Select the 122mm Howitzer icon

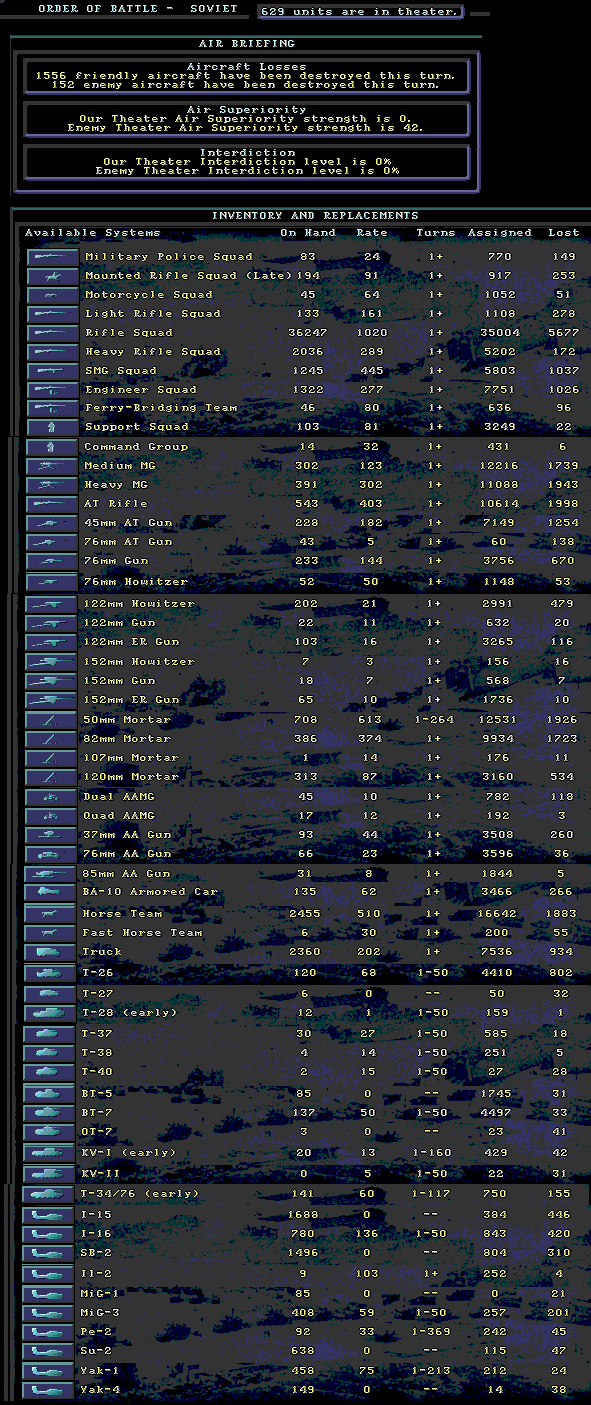(51, 604)
